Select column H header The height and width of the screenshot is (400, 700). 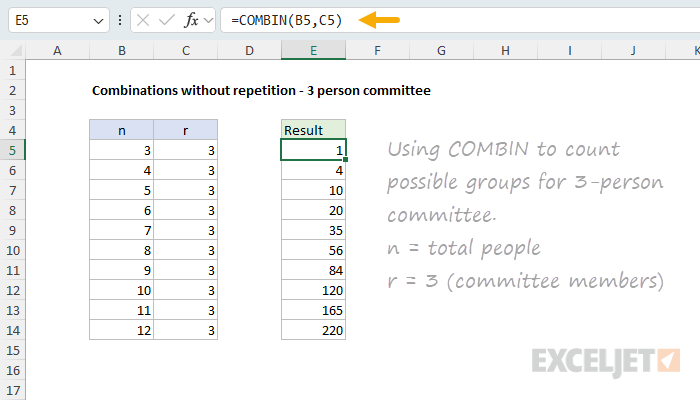505,50
